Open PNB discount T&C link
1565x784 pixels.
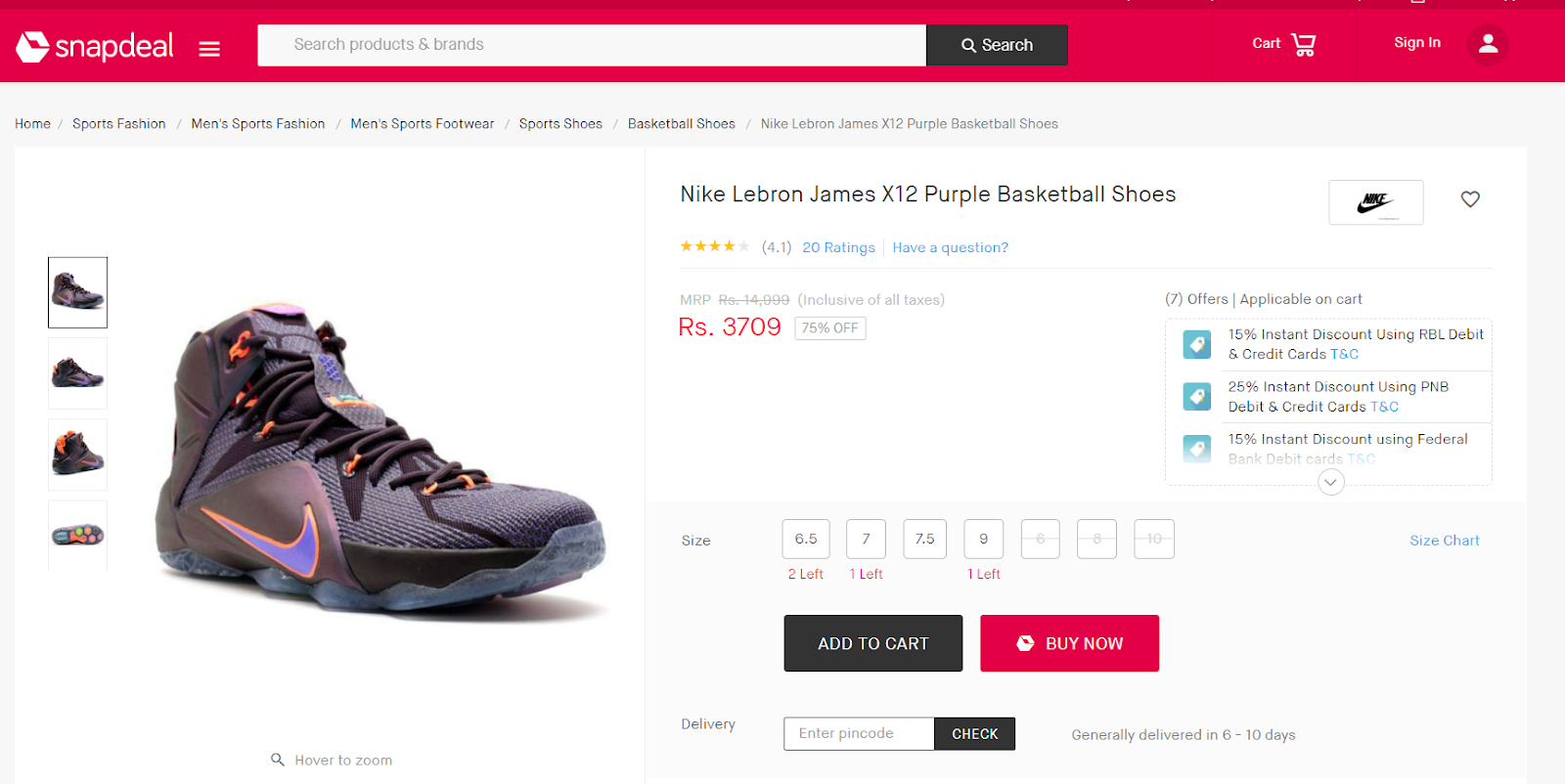(x=1386, y=407)
